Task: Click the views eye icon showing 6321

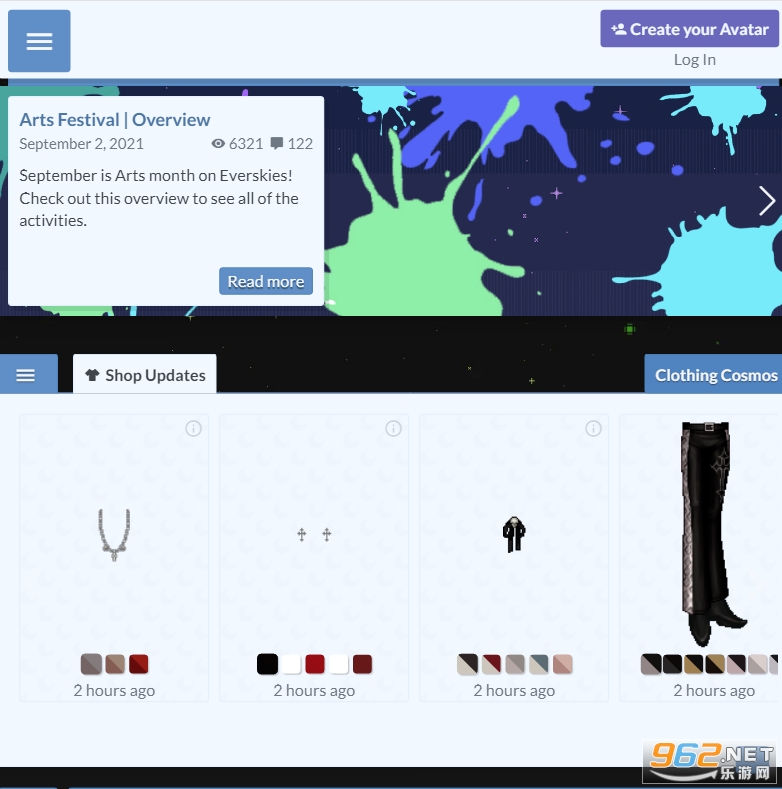Action: coord(218,143)
